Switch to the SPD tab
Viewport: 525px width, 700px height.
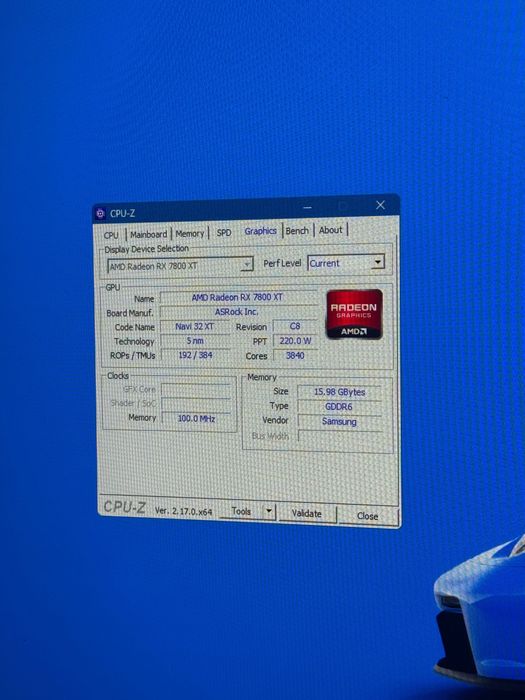(224, 233)
